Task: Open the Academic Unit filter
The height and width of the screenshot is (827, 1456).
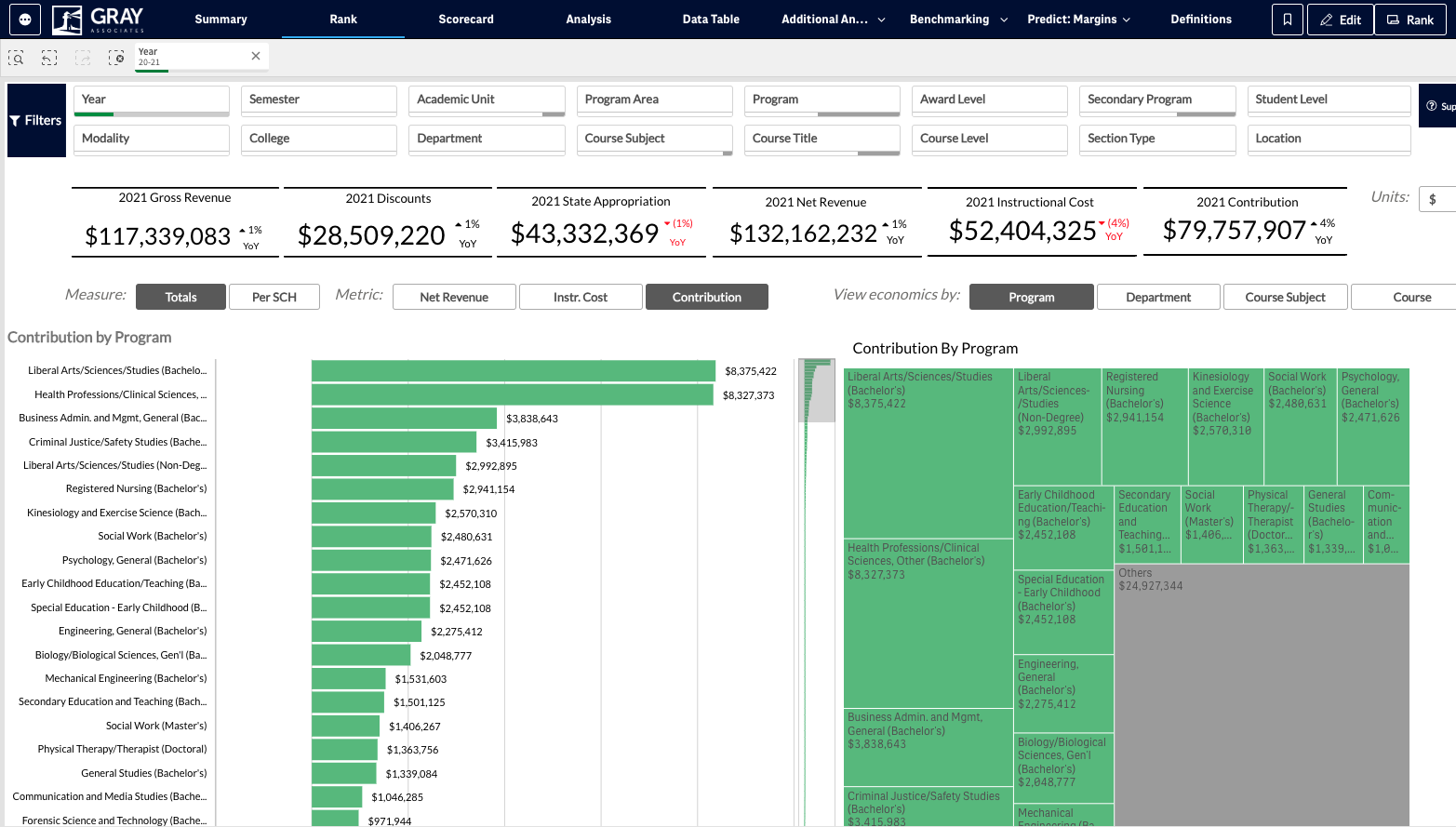Action: pyautogui.click(x=487, y=100)
